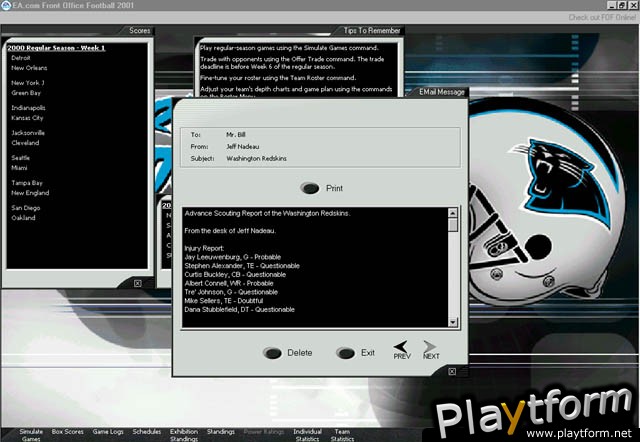
Task: Click Miami in the Scores list
Action: 19,168
